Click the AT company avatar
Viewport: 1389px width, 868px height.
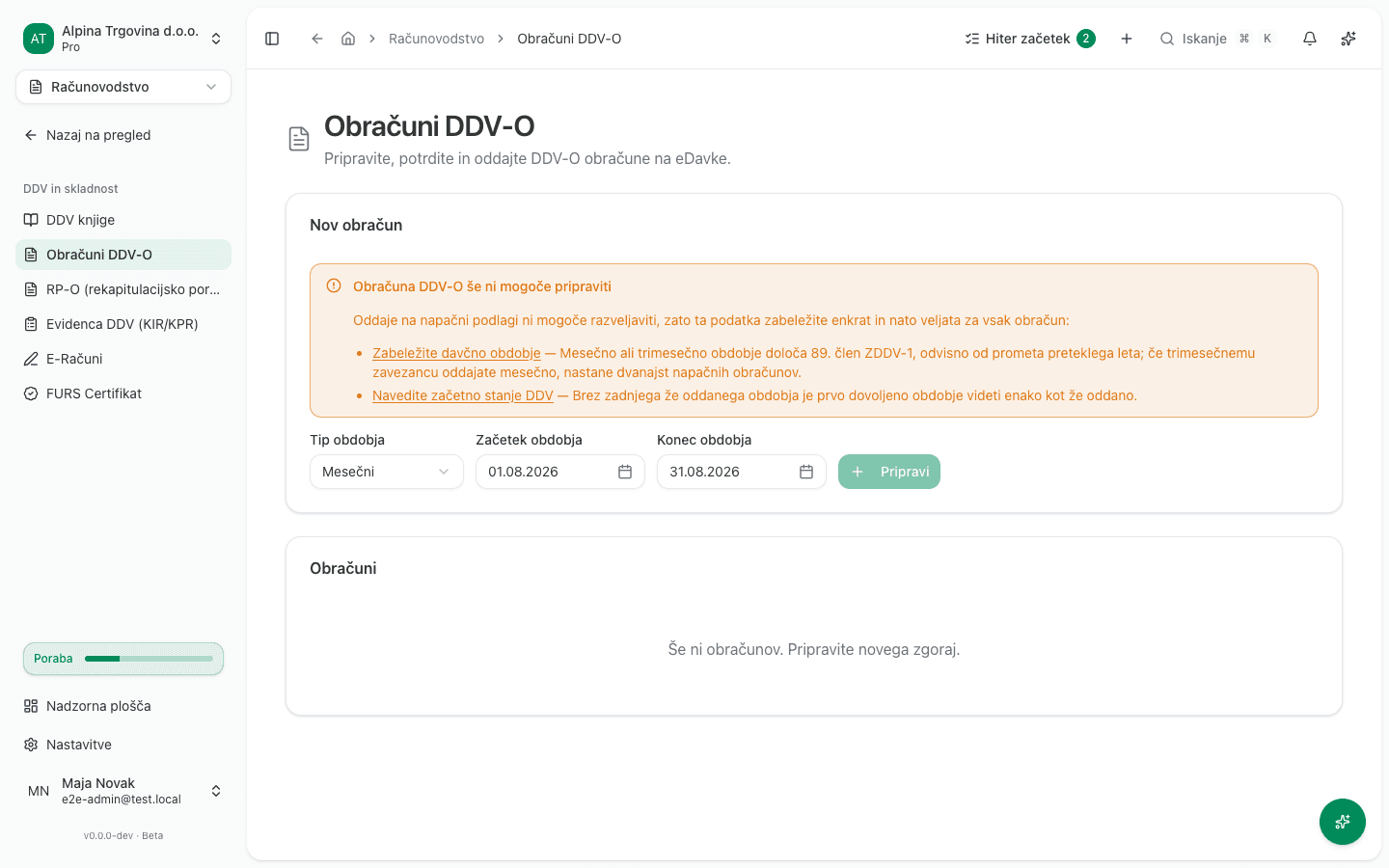[39, 39]
